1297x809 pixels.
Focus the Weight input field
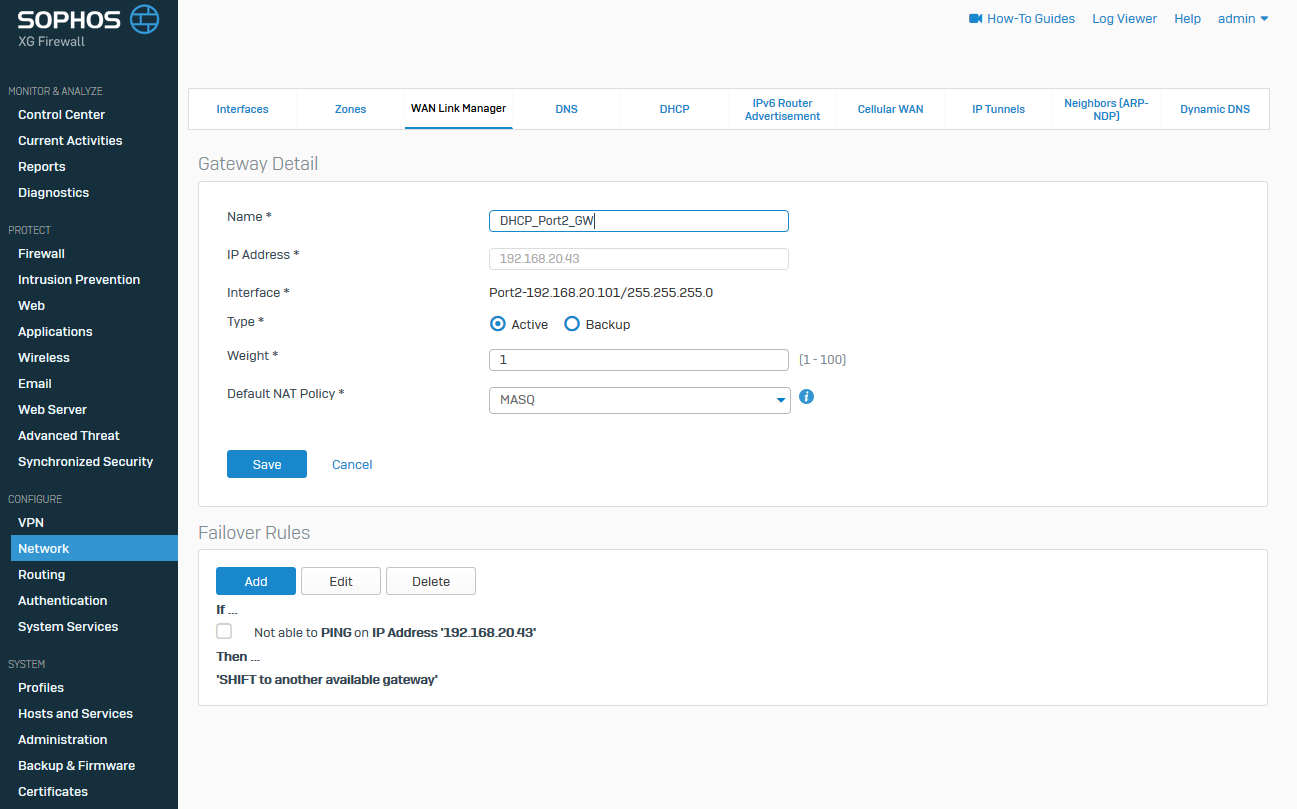[638, 359]
